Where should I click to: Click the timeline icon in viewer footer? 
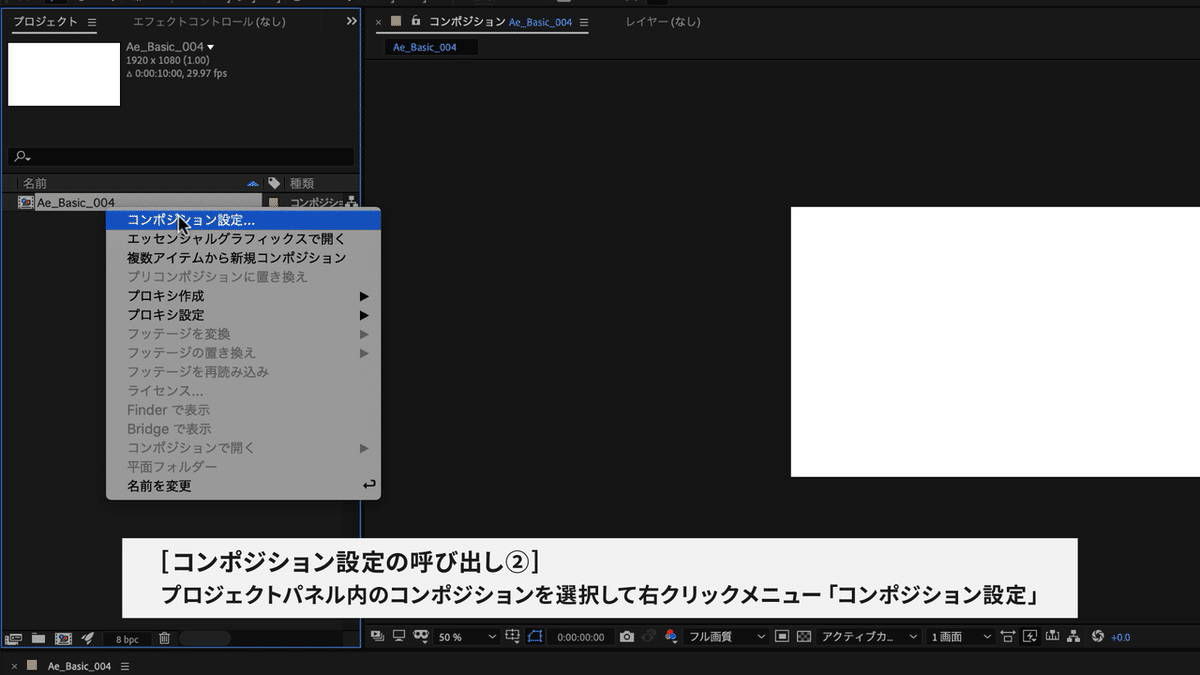point(1052,636)
